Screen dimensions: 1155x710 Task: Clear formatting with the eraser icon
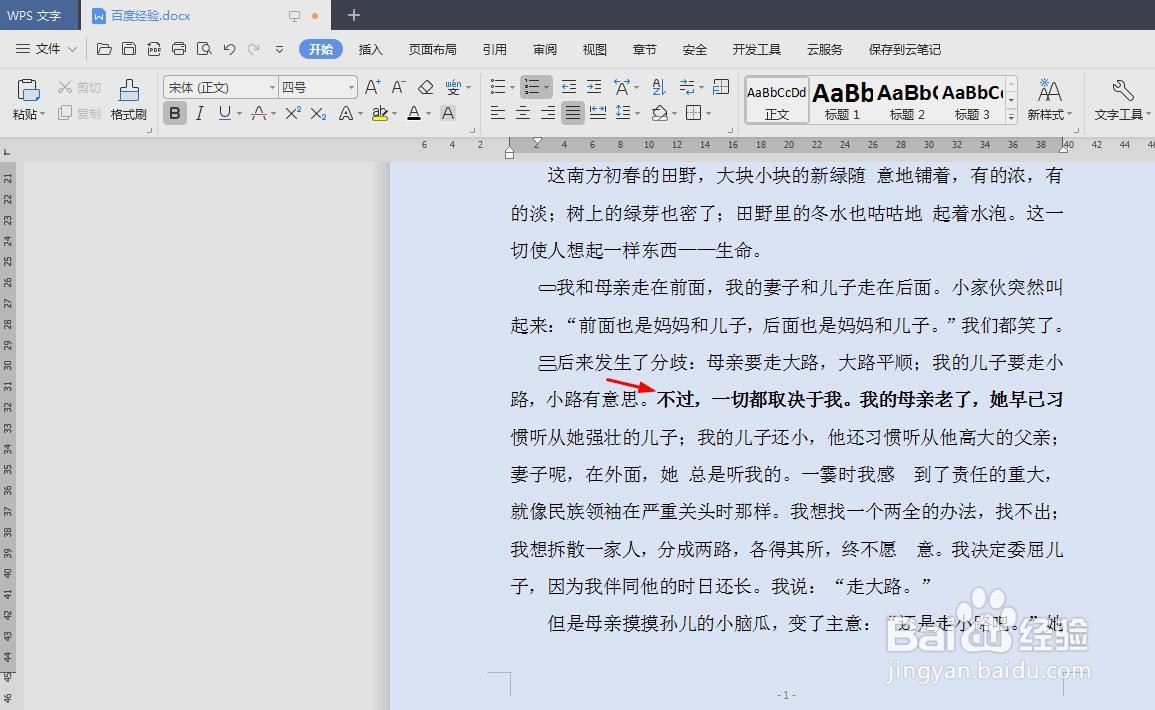[425, 87]
